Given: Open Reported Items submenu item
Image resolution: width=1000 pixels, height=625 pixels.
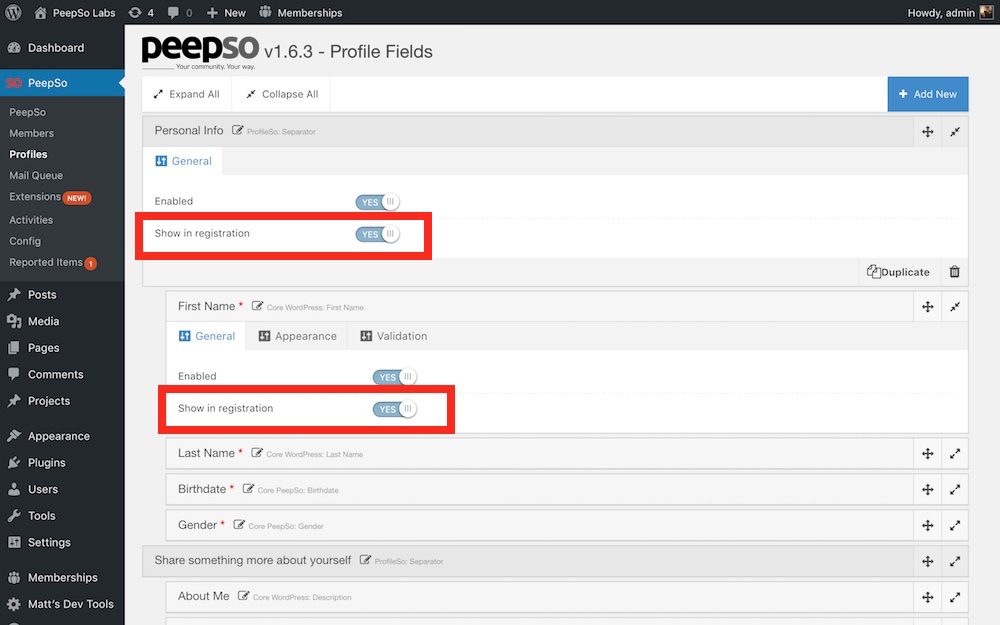Looking at the screenshot, I should pos(52,263).
